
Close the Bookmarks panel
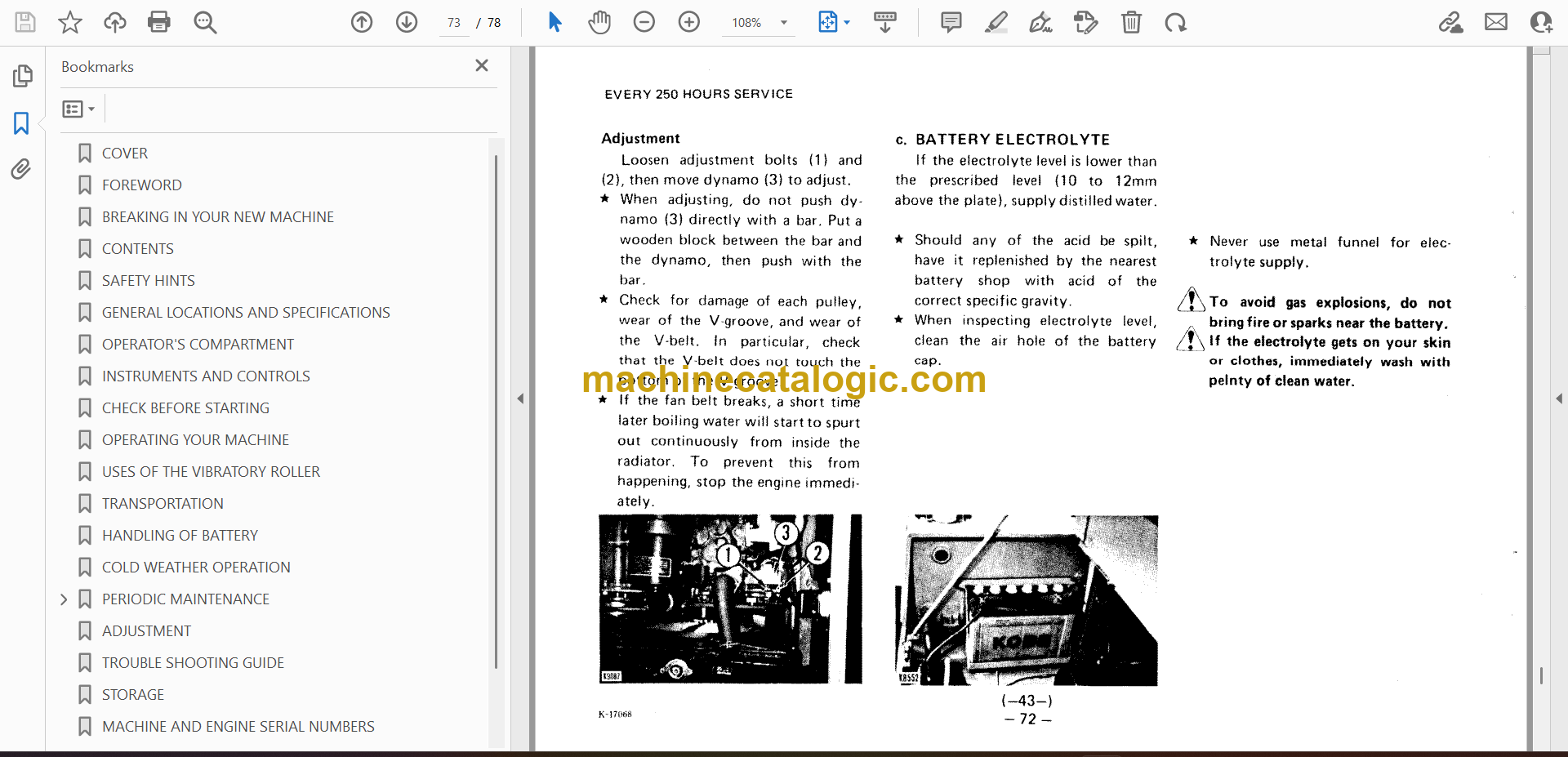click(482, 65)
